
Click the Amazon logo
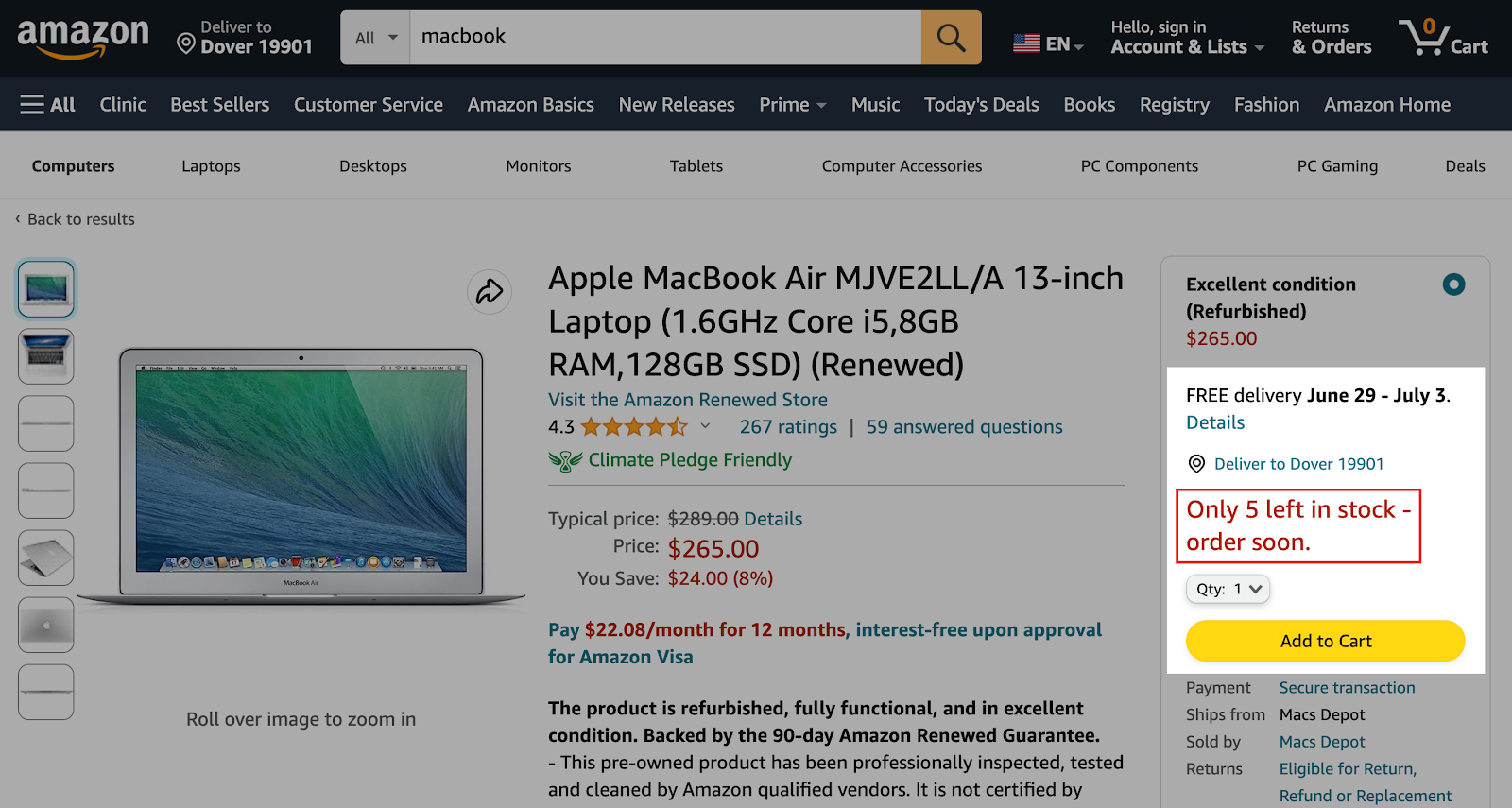tap(83, 38)
